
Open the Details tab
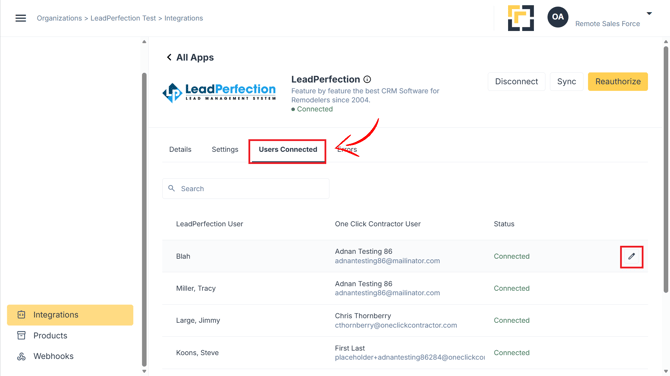pos(180,150)
